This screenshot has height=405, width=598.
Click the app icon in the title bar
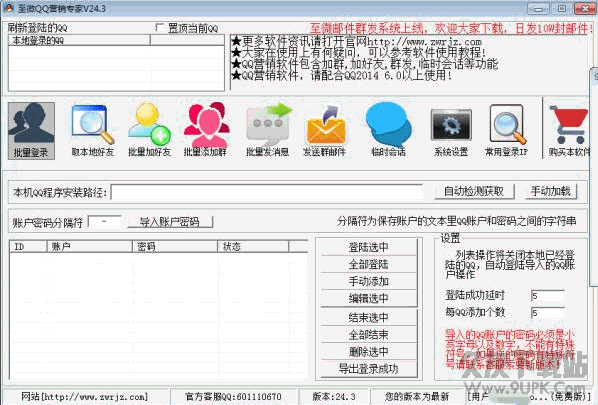point(8,8)
